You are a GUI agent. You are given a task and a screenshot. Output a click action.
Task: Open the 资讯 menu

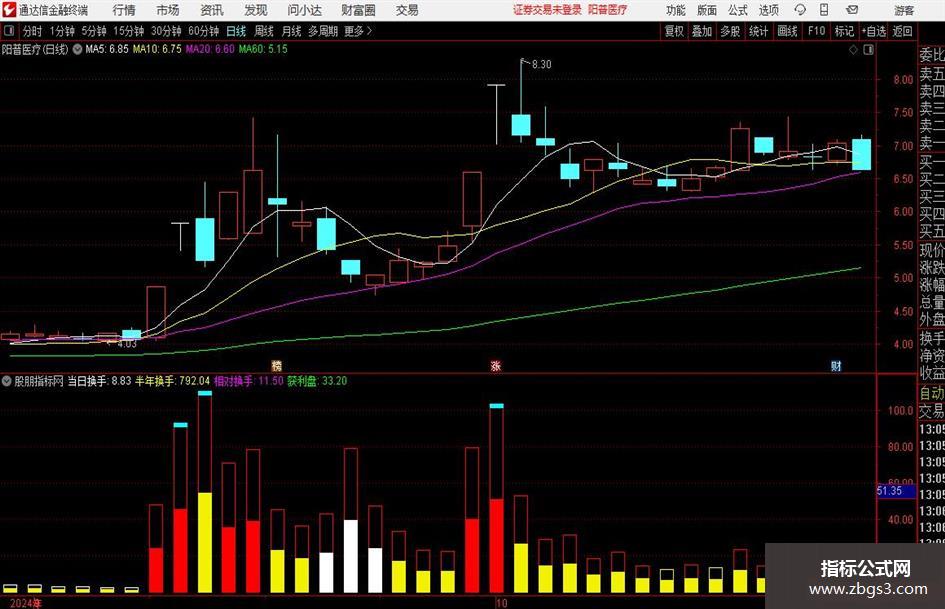pyautogui.click(x=212, y=10)
